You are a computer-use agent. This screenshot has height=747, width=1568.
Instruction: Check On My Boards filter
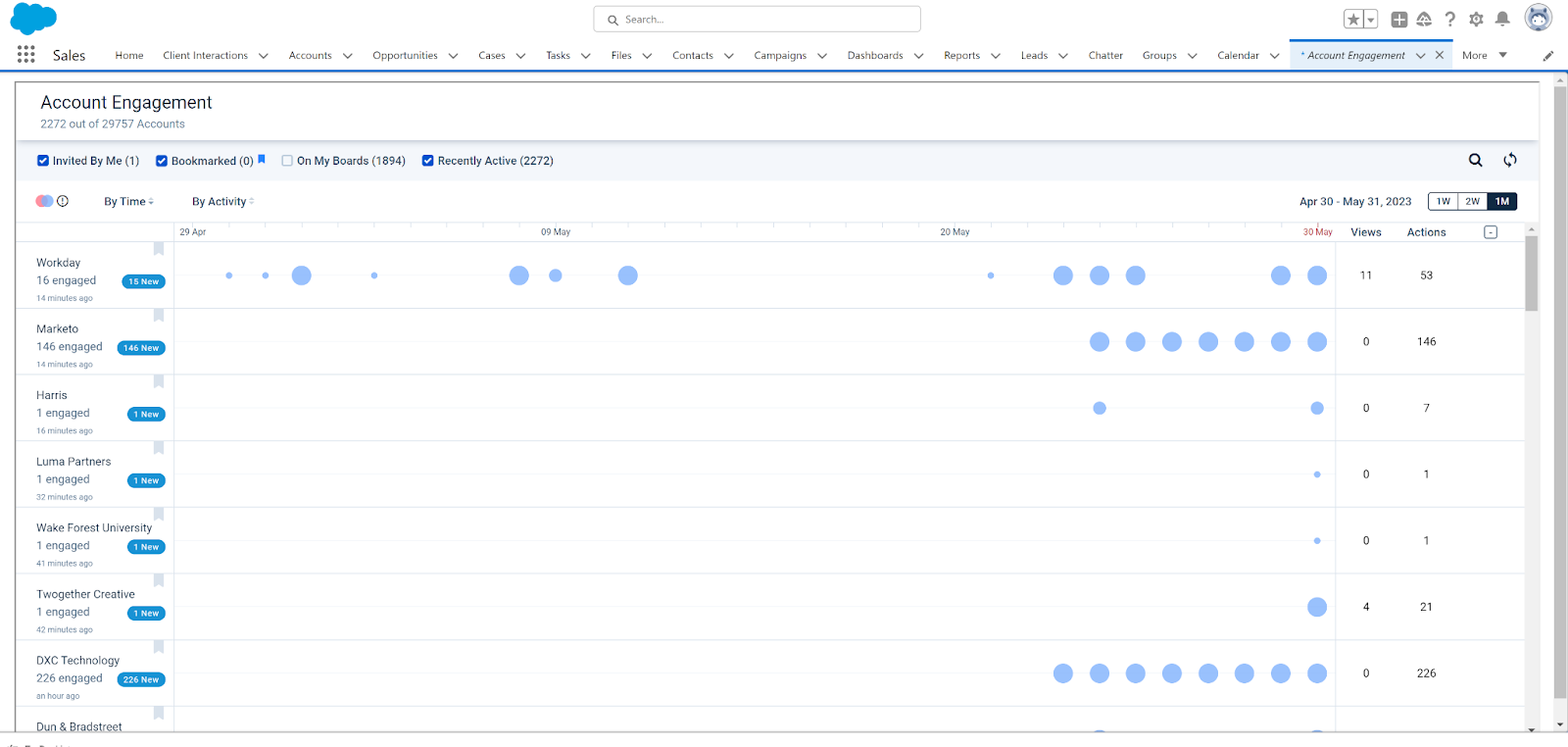[287, 161]
